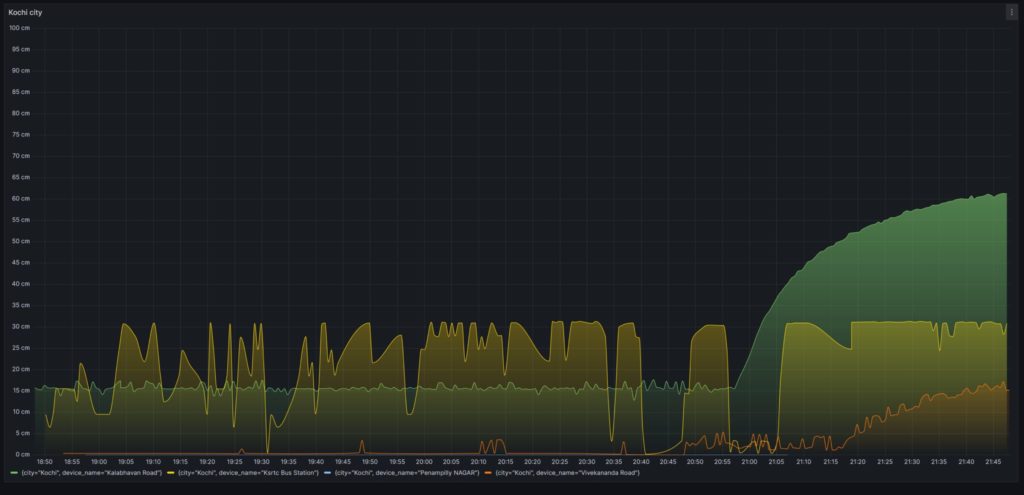The image size is (1024, 495).
Task: Click the 0 cm y-axis label
Action: (x=22, y=454)
